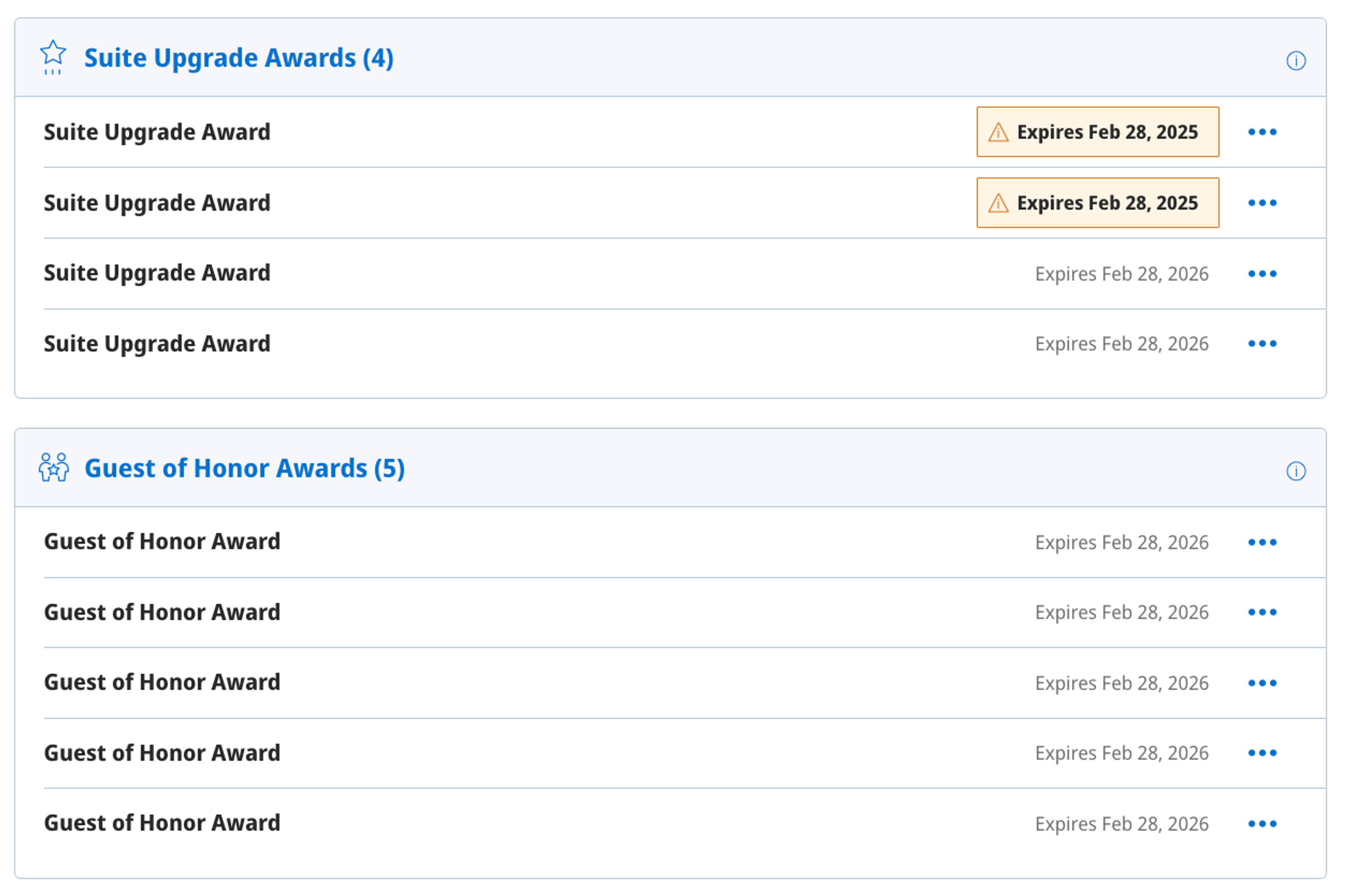This screenshot has height=896, width=1345.
Task: Select fourth "Guest of Honor Award" row title
Action: point(162,753)
